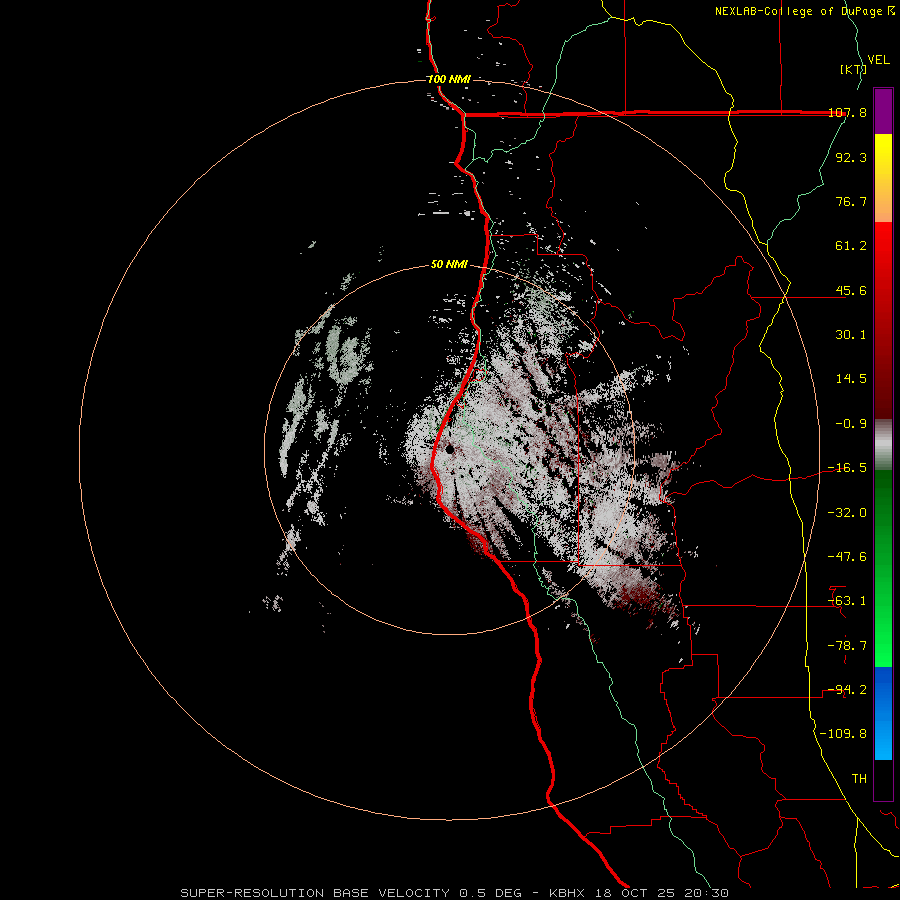
Task: Click the -0.9 velocity scale value
Action: [851, 424]
